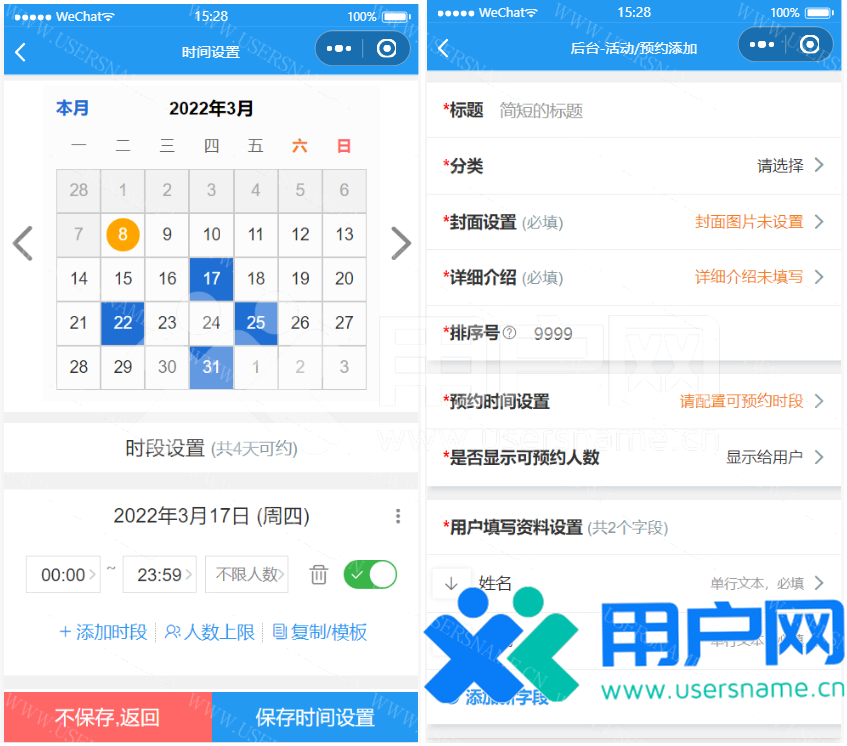
Task: Go to previous month in calendar
Action: tap(22, 243)
